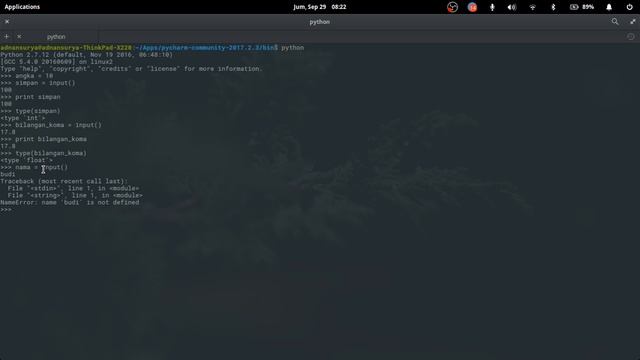Close the terminal window
Image resolution: width=640 pixels, height=360 pixels.
click(7, 22)
